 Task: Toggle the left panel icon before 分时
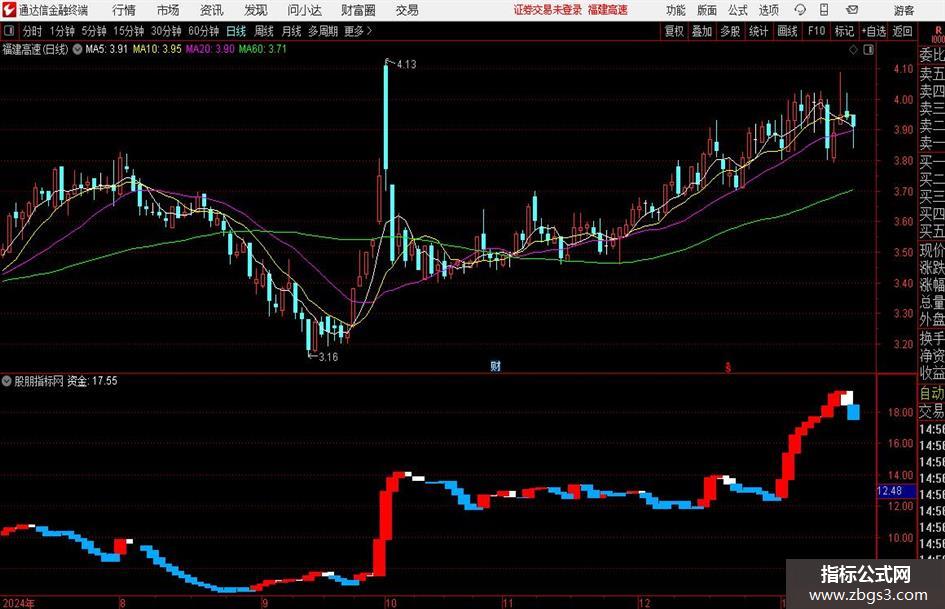[x=9, y=31]
